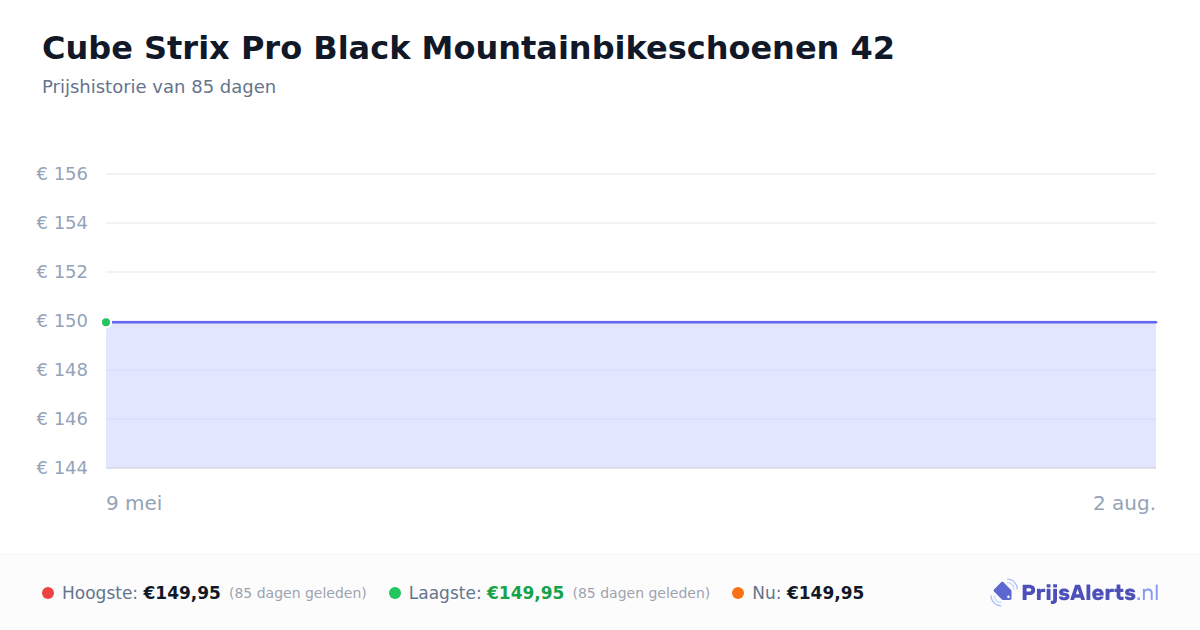Click the 2 aug. date label
The height and width of the screenshot is (630, 1200).
point(1124,503)
